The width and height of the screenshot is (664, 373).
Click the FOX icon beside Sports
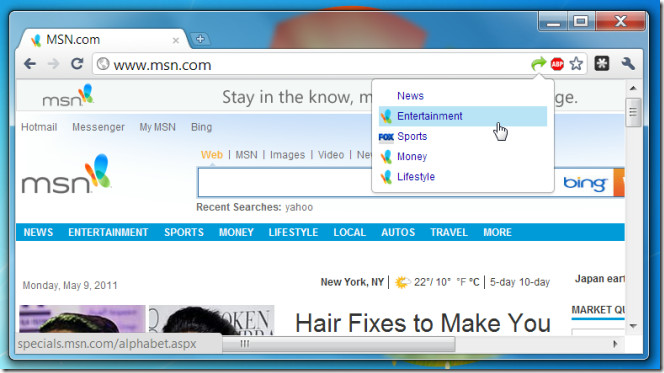(386, 137)
